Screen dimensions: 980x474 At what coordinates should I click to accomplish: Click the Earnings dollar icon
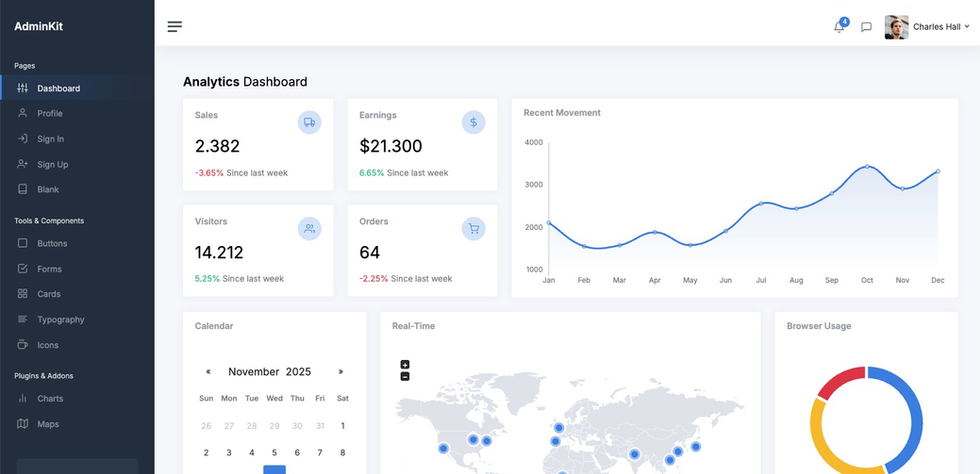473,122
